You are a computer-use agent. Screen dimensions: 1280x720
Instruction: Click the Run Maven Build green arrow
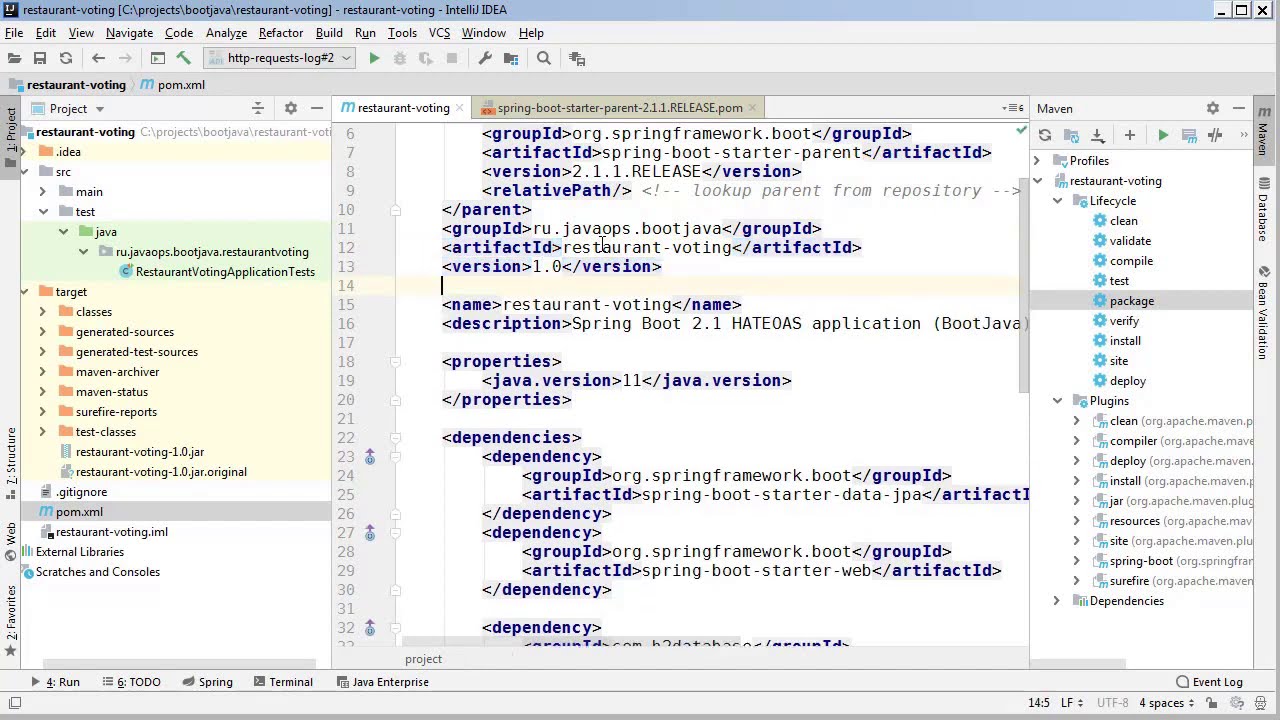(1163, 135)
